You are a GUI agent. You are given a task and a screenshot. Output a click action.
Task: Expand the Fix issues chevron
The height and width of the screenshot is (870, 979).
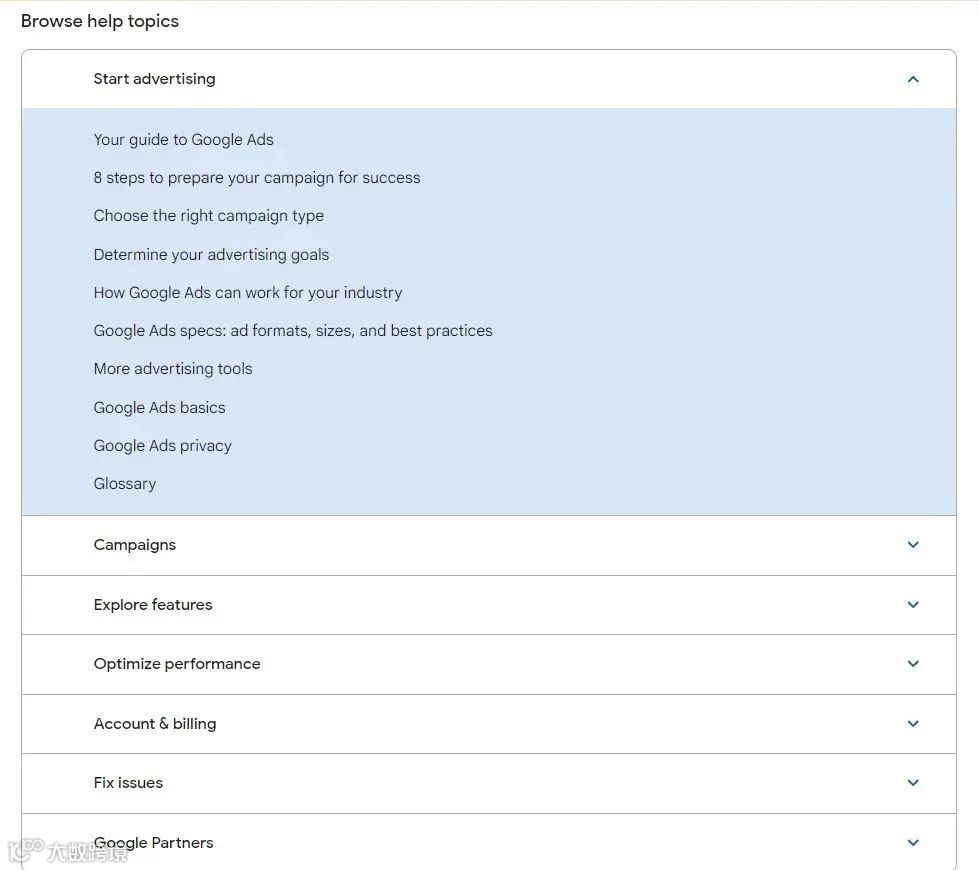click(912, 783)
